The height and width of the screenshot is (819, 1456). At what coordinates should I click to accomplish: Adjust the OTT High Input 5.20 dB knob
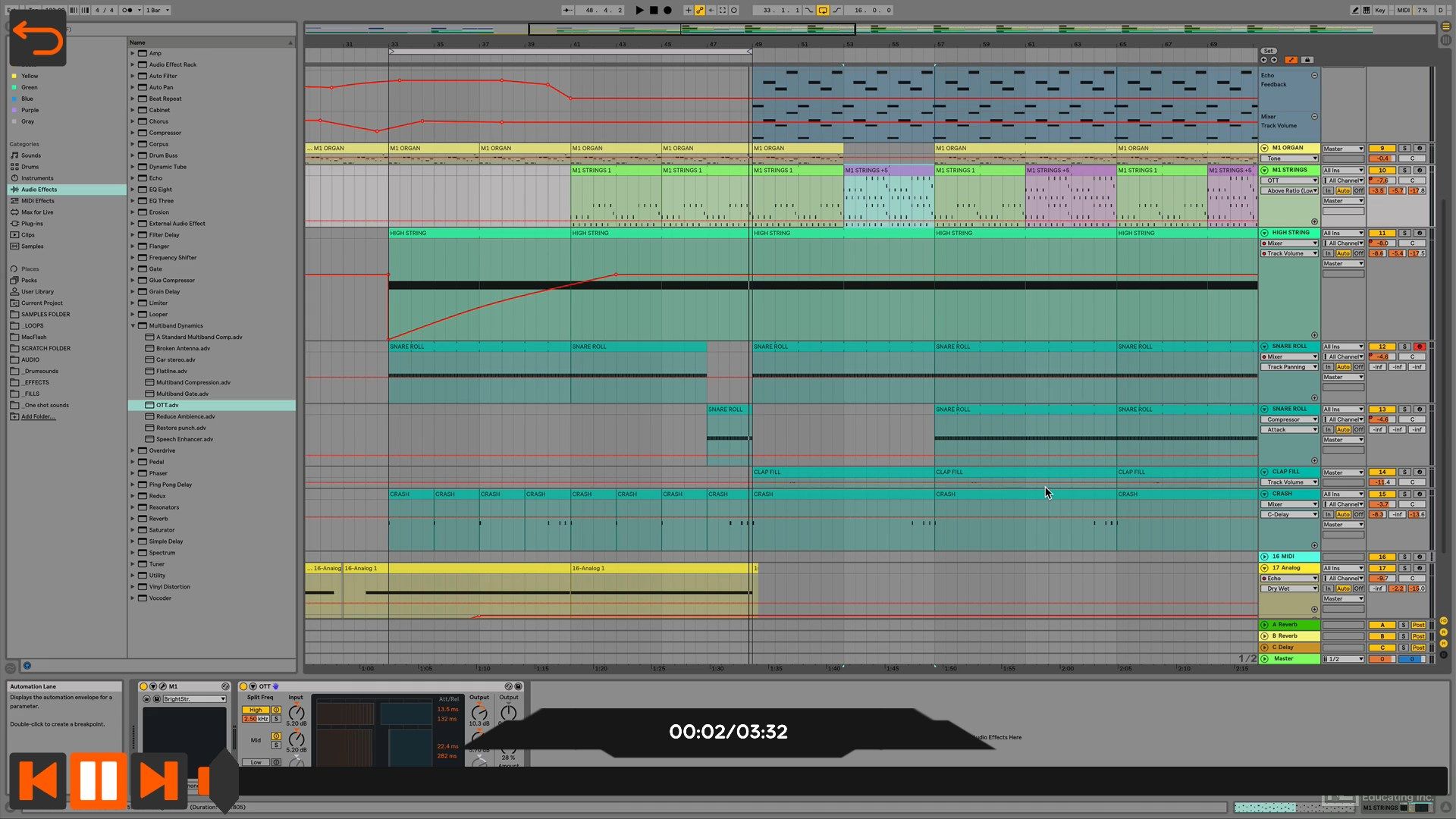click(x=297, y=712)
